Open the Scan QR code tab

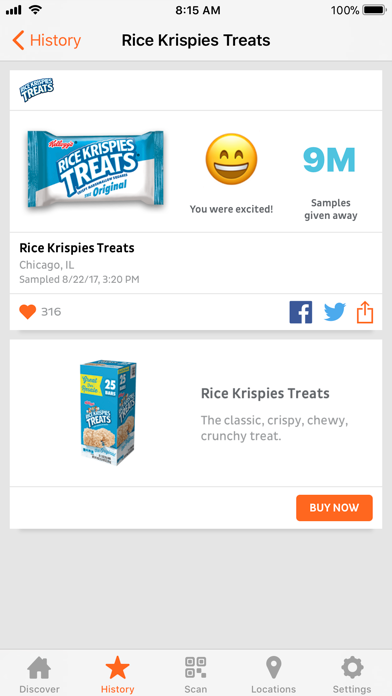[196, 675]
